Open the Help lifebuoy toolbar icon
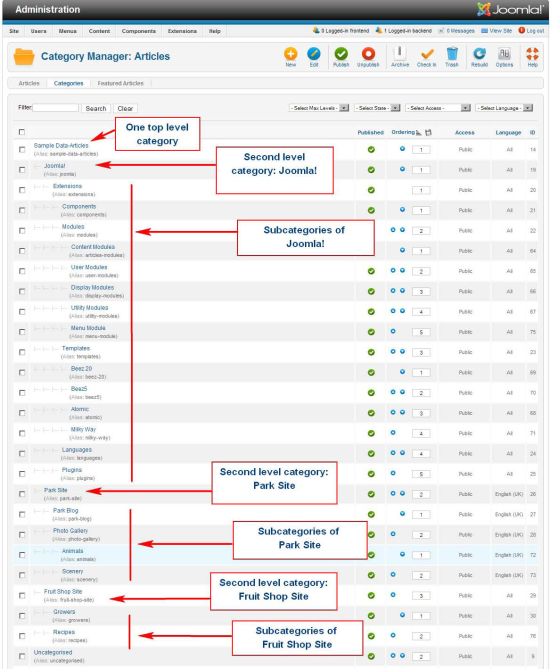This screenshot has width=550, height=669. [x=533, y=54]
